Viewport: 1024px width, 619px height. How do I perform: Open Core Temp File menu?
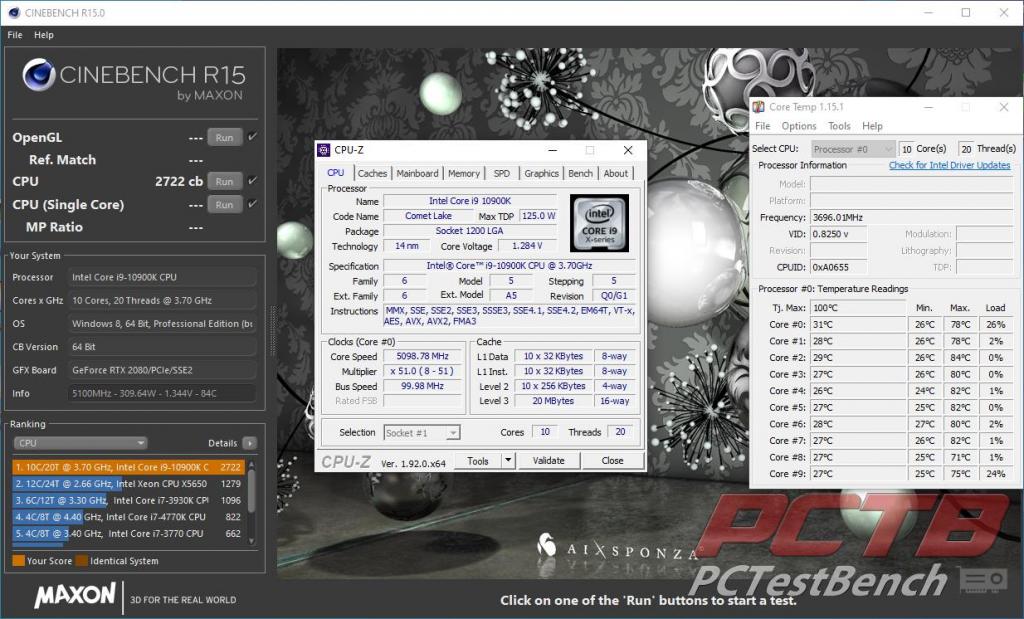(x=762, y=126)
